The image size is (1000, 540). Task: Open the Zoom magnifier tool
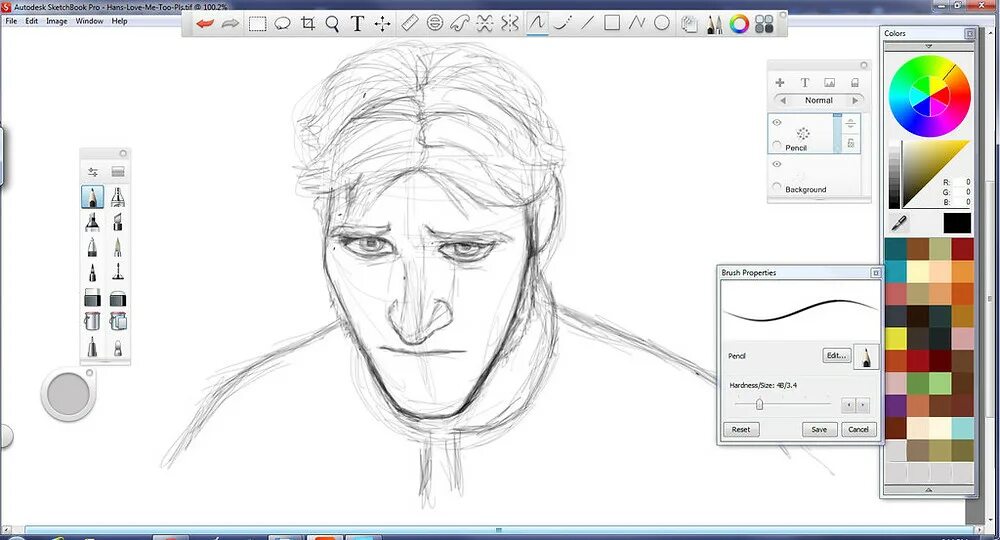point(332,24)
